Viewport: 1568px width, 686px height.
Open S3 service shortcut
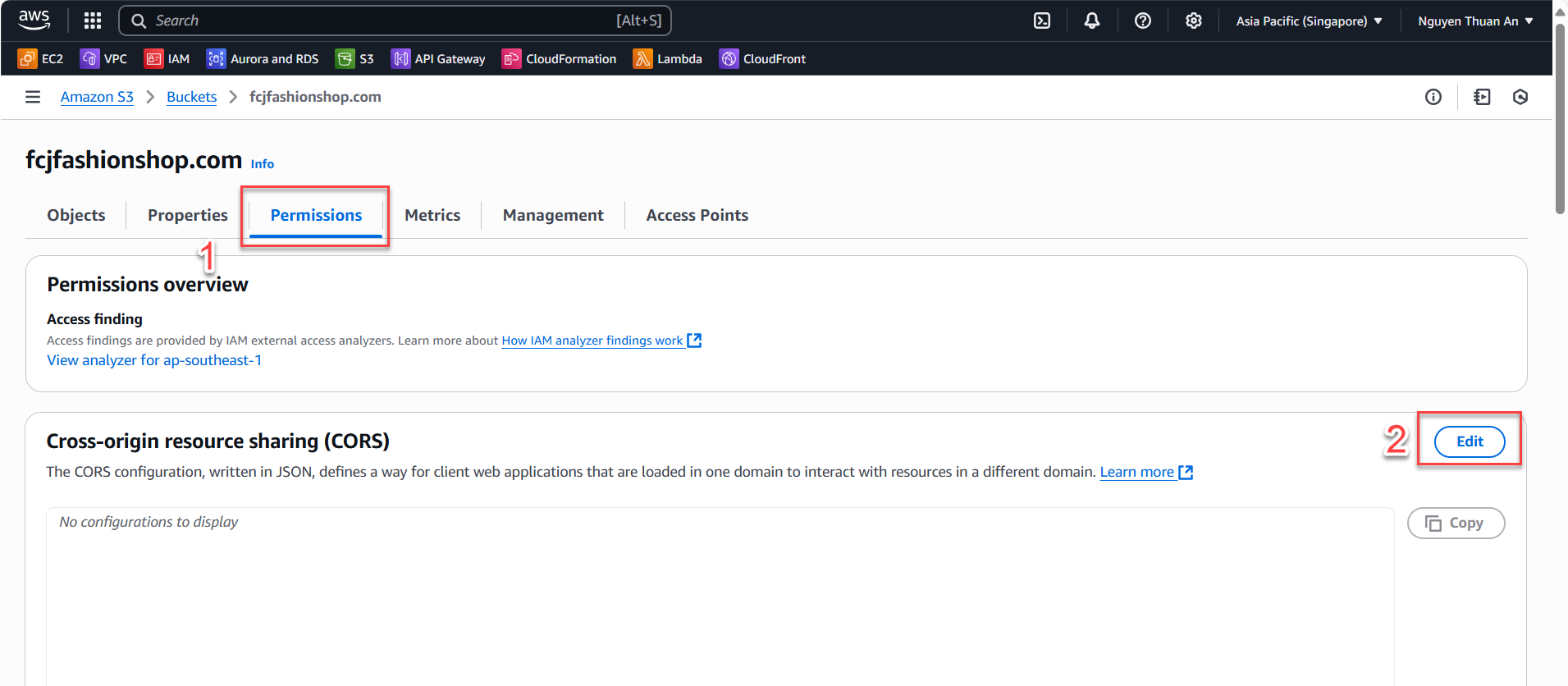354,59
